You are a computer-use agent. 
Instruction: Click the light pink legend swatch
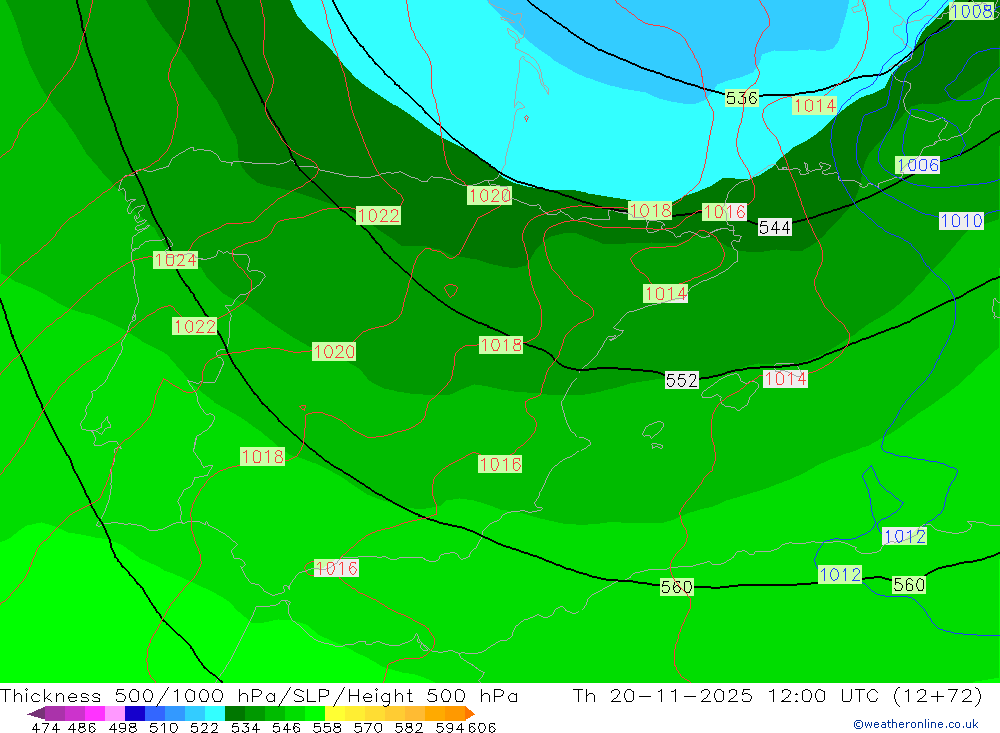[x=115, y=713]
